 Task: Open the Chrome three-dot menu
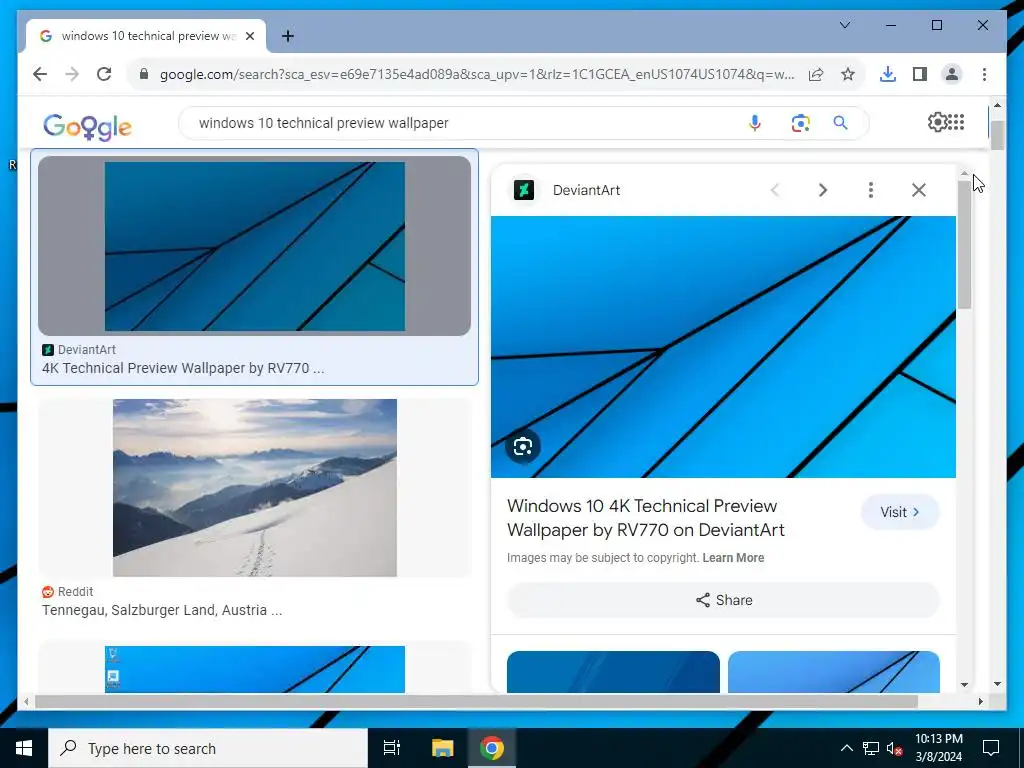[x=984, y=74]
